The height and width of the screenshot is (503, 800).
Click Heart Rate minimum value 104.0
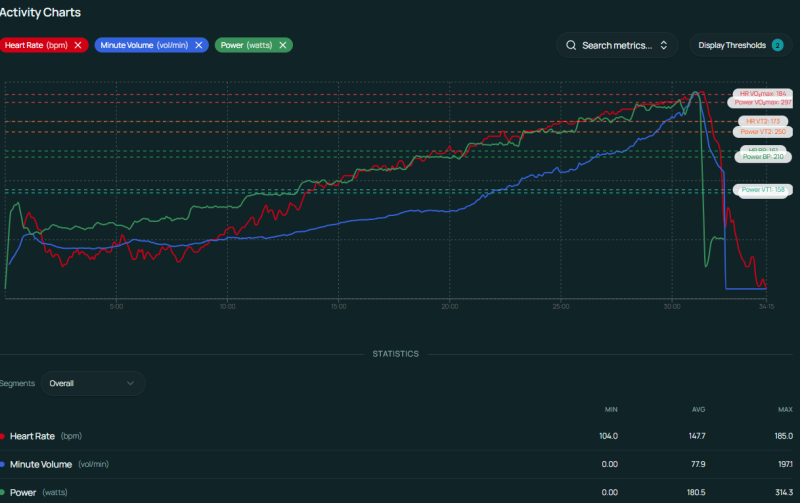coord(608,436)
